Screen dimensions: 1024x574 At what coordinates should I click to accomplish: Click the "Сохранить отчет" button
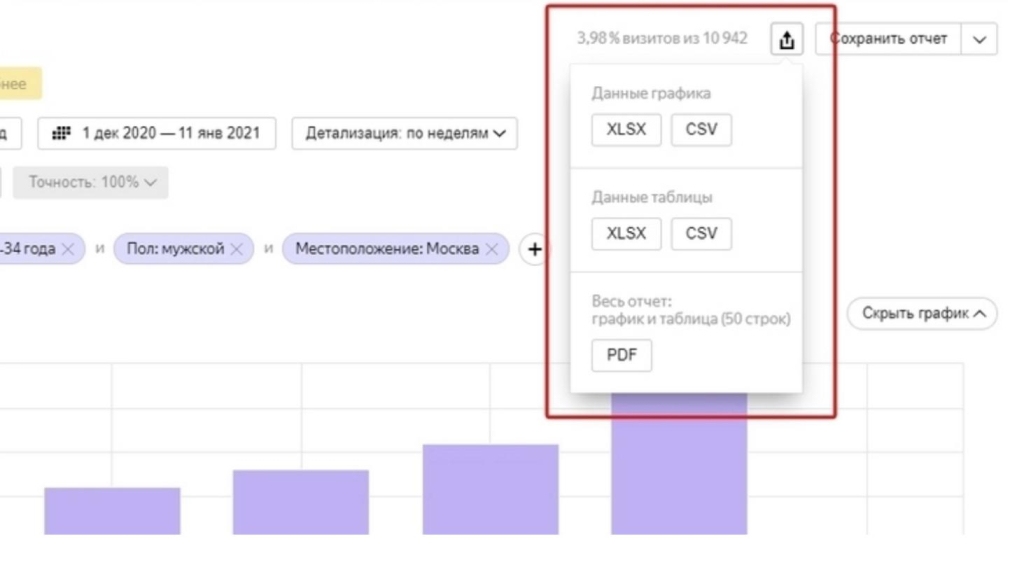[888, 40]
